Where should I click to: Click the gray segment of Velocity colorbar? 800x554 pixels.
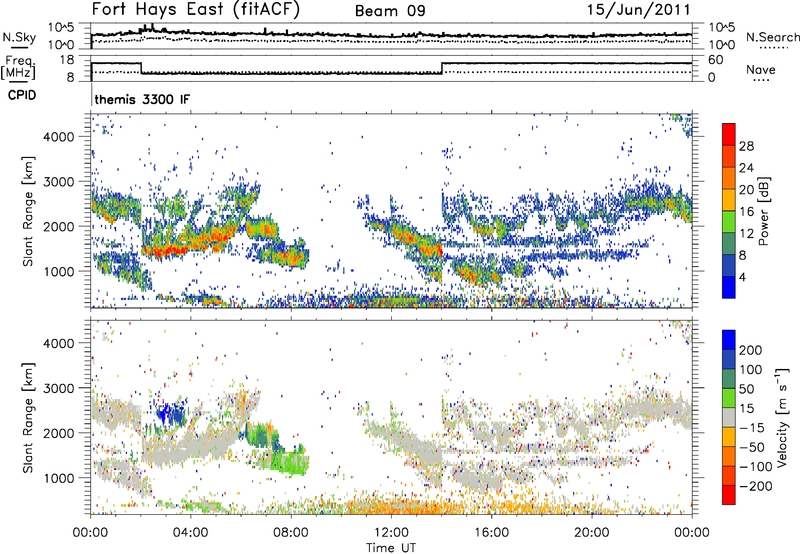pos(729,418)
